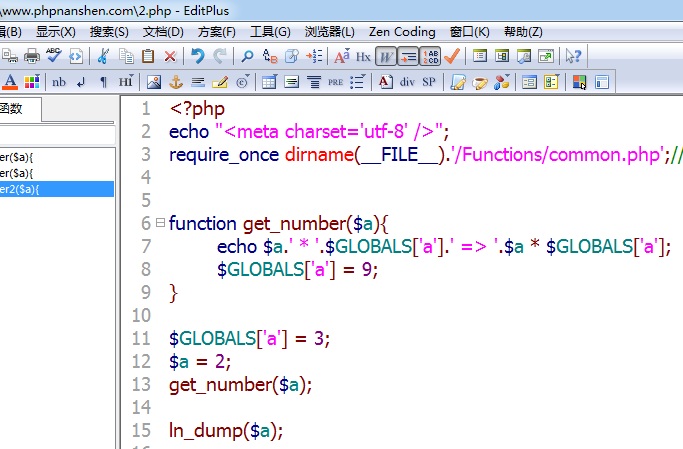Open the 帮助(Z) menu
683x449 pixels.
(x=523, y=32)
